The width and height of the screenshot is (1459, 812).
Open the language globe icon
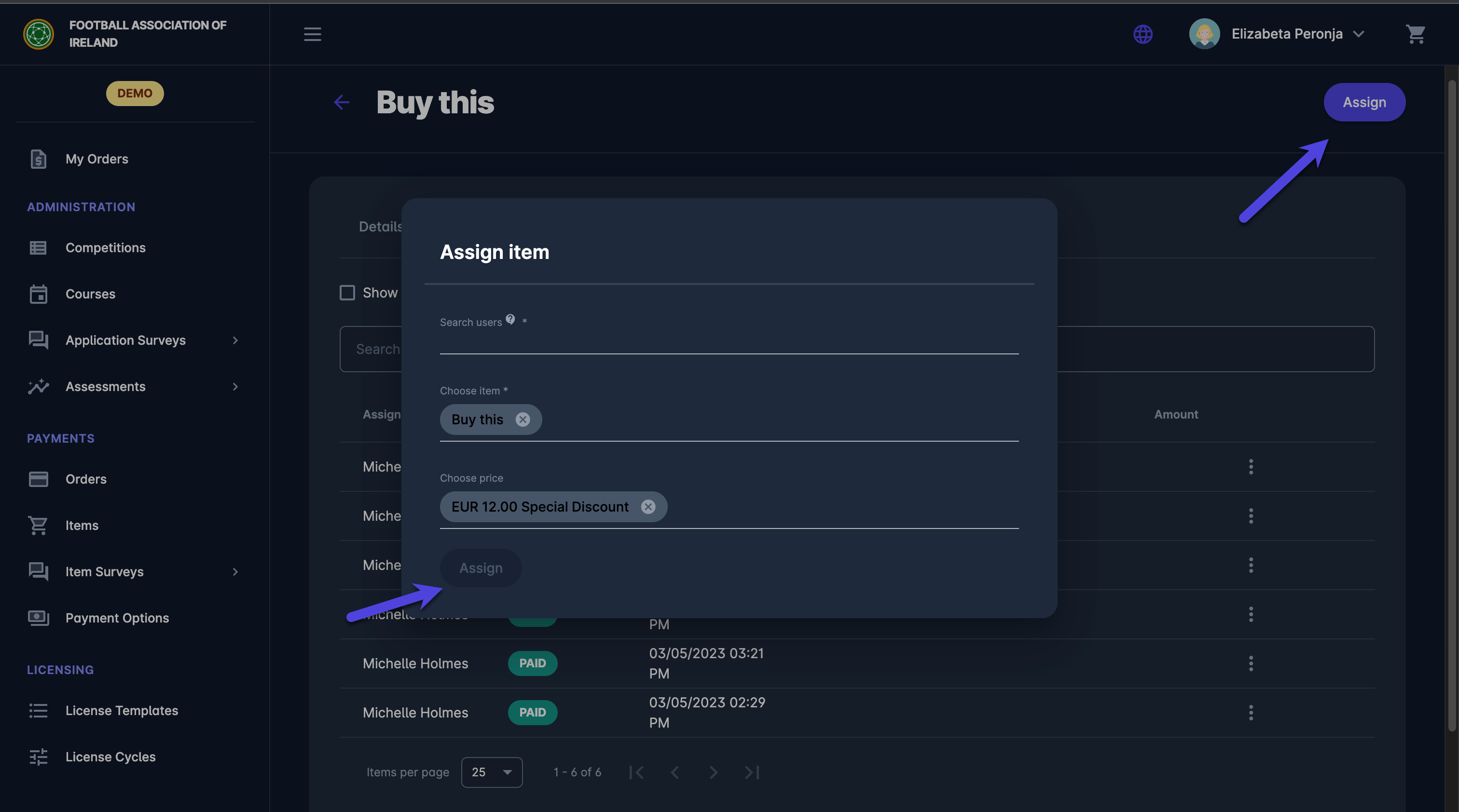click(1142, 34)
